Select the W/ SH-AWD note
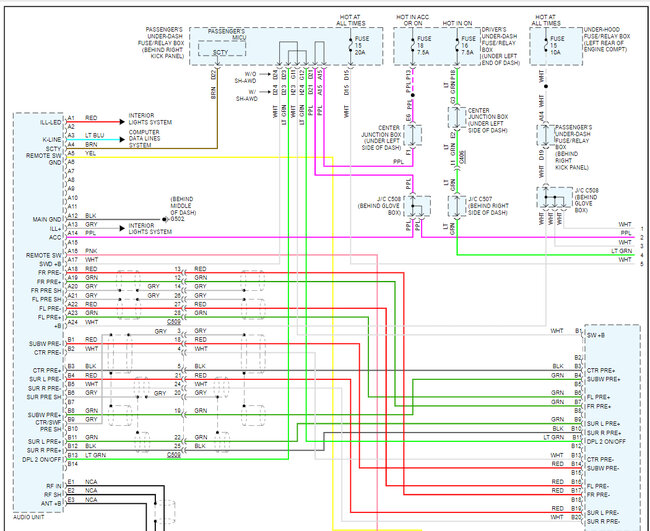The image size is (650, 531). [x=247, y=95]
